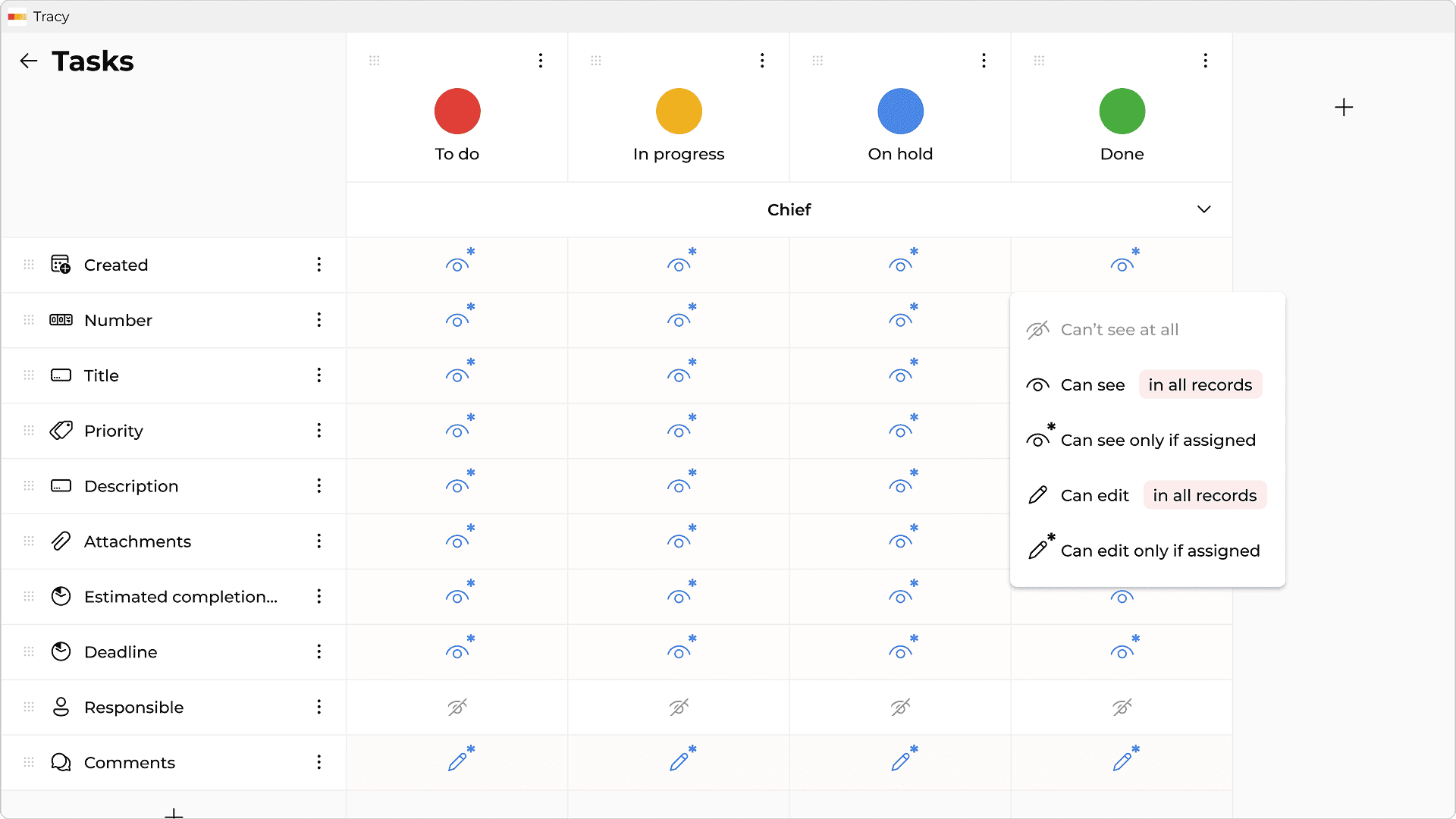
Task: Click the blue On hold status circle
Action: 900,111
